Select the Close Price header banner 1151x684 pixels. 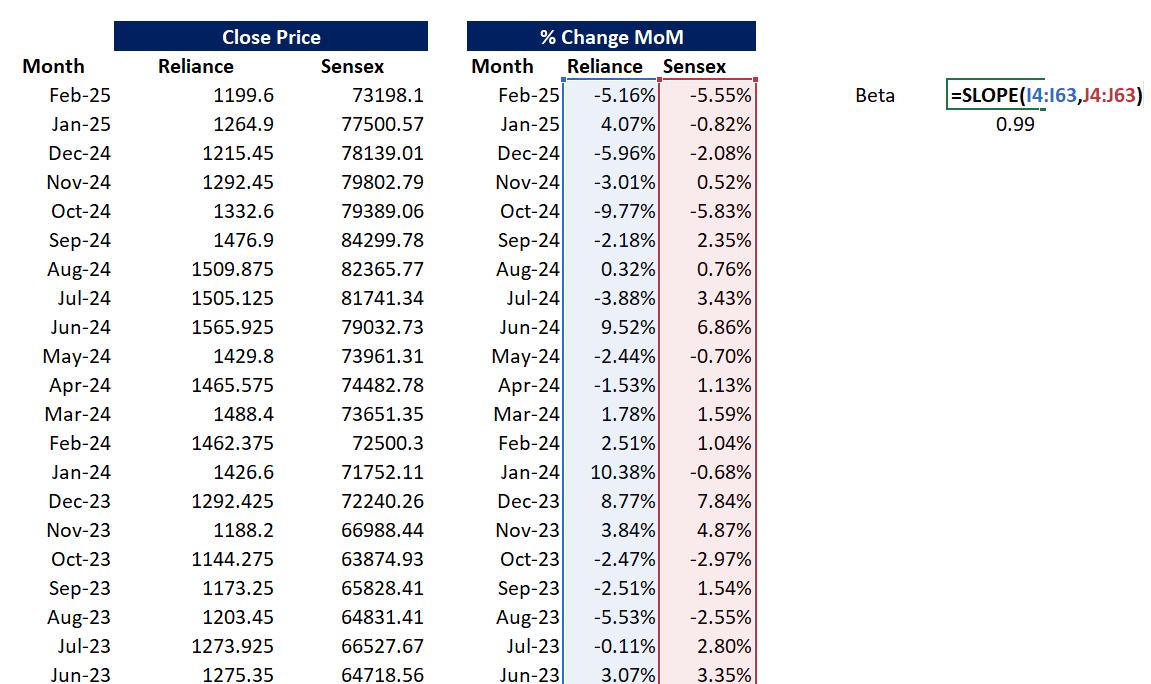click(x=271, y=37)
